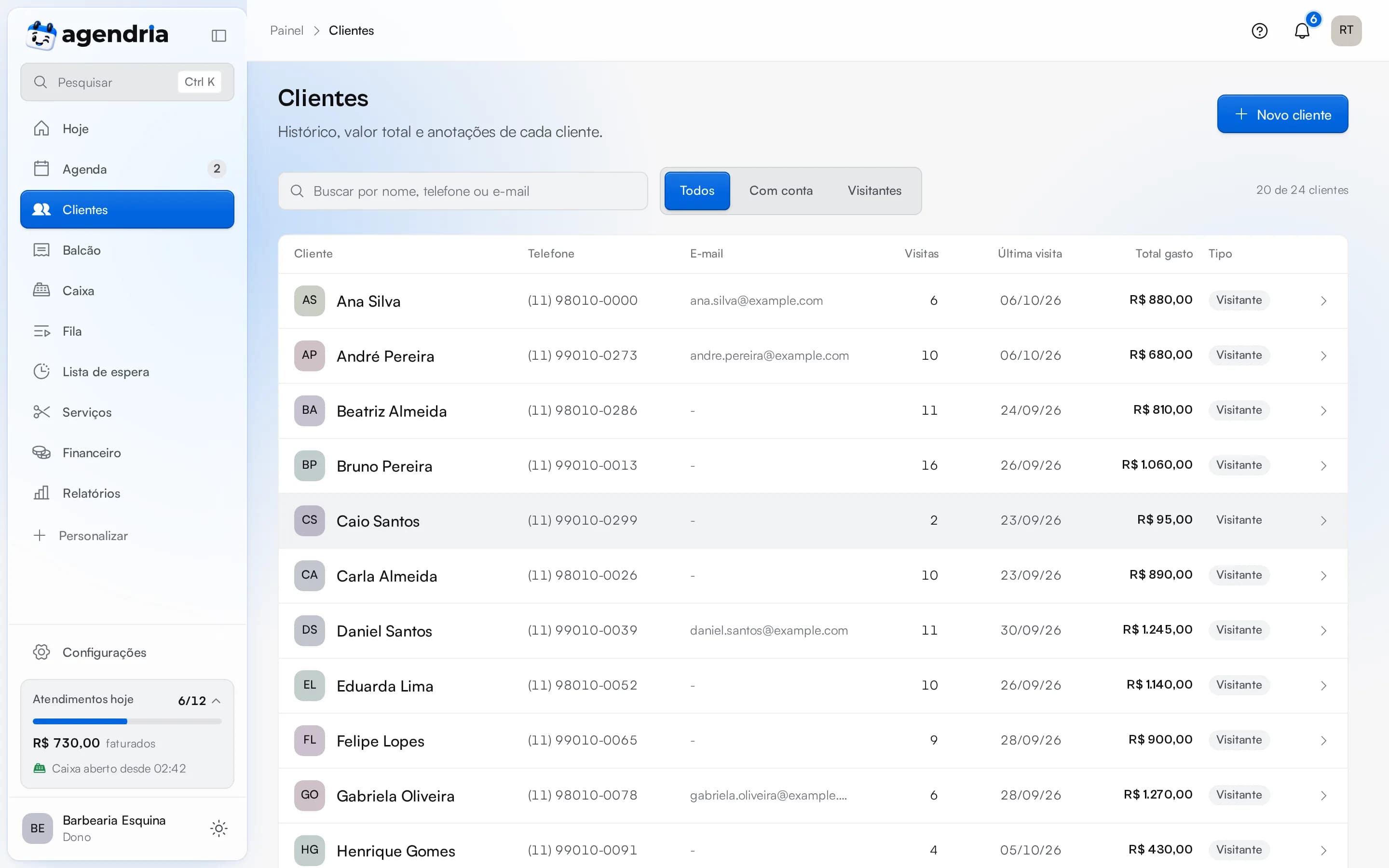Collapse the Atendimentos hoje card chevron
The height and width of the screenshot is (868, 1389).
tap(217, 700)
